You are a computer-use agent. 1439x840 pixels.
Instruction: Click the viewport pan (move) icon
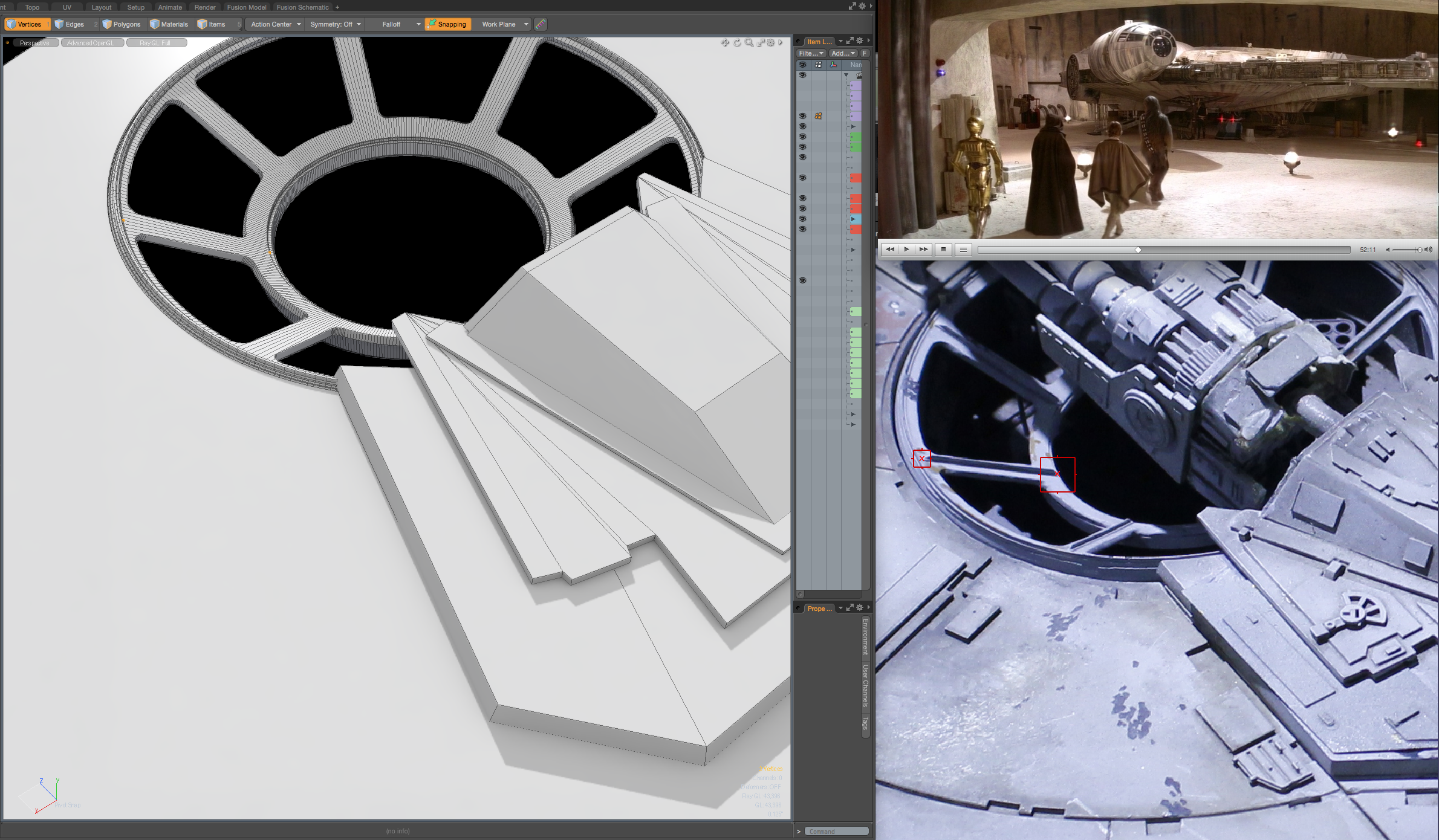coord(725,42)
